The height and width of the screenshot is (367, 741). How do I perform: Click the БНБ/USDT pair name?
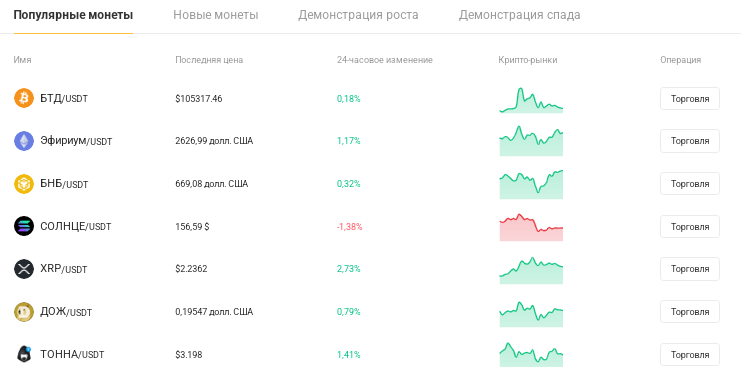(64, 184)
